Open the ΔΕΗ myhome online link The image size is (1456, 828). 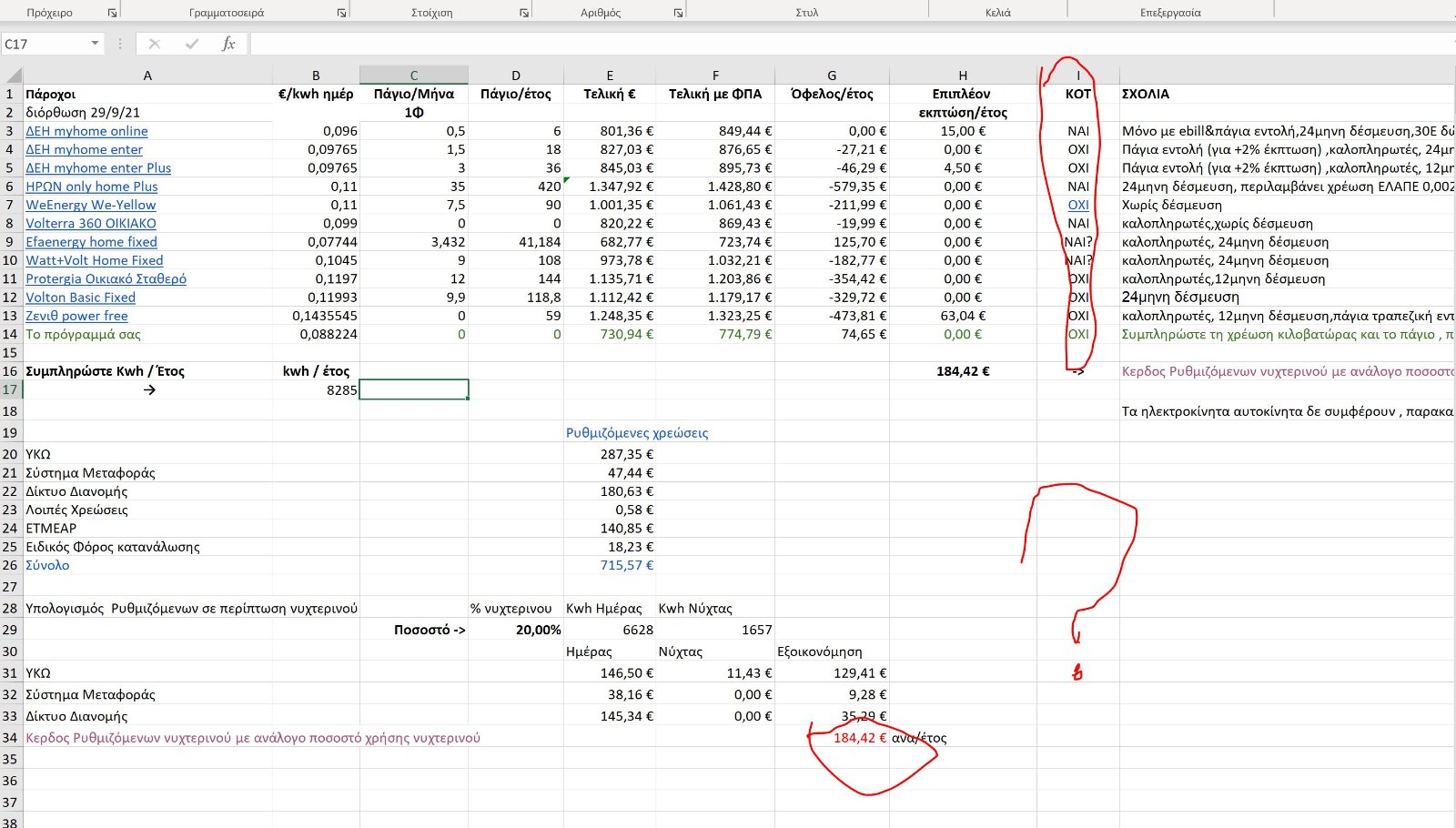click(x=86, y=131)
